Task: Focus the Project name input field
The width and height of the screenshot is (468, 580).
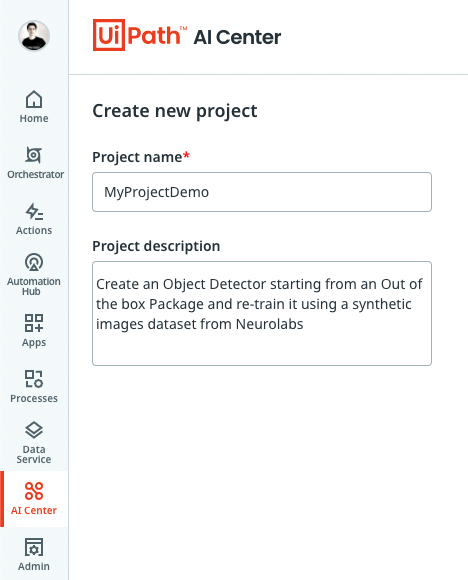Action: pyautogui.click(x=262, y=192)
